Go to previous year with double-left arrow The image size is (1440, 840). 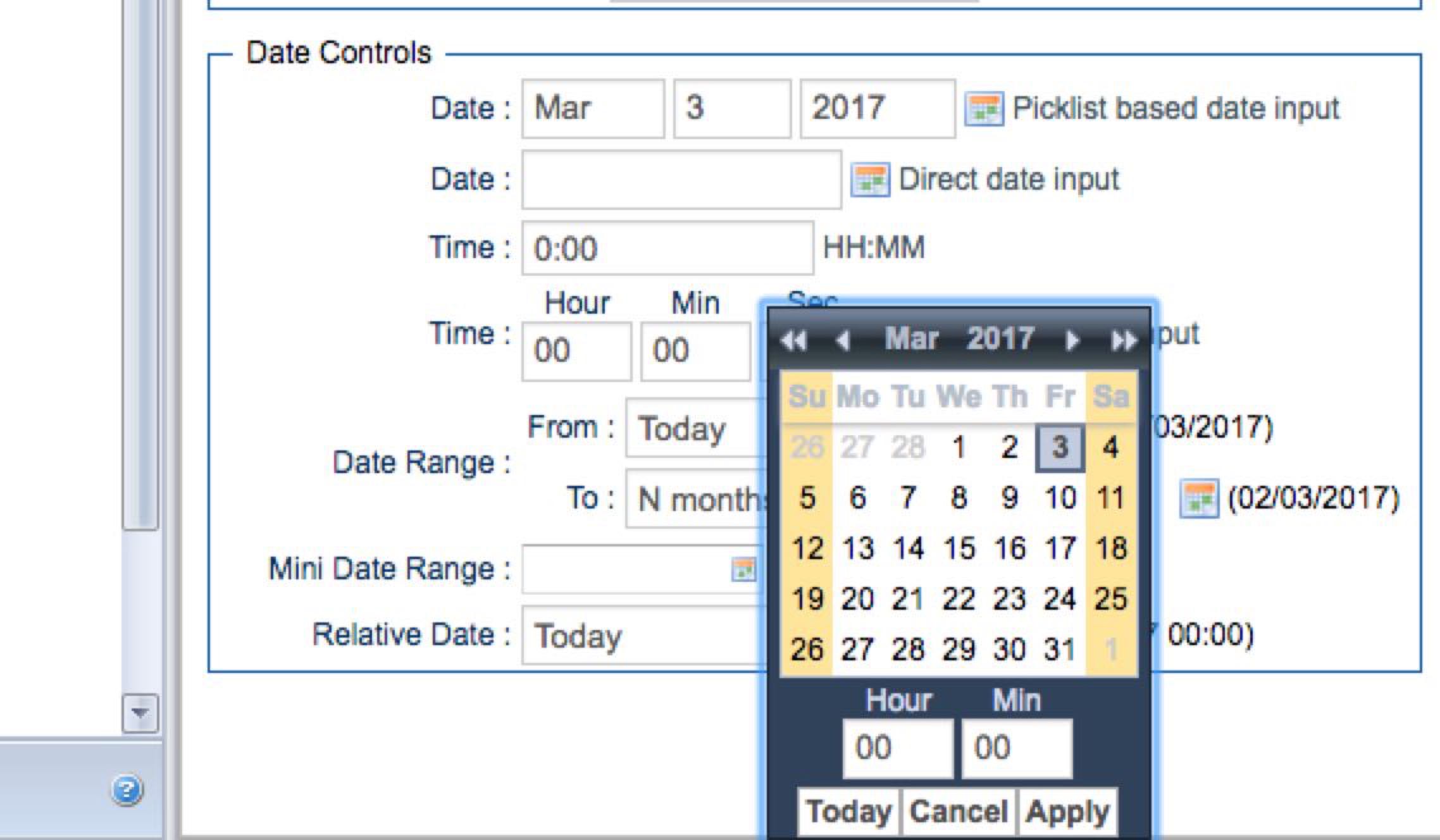(x=793, y=341)
